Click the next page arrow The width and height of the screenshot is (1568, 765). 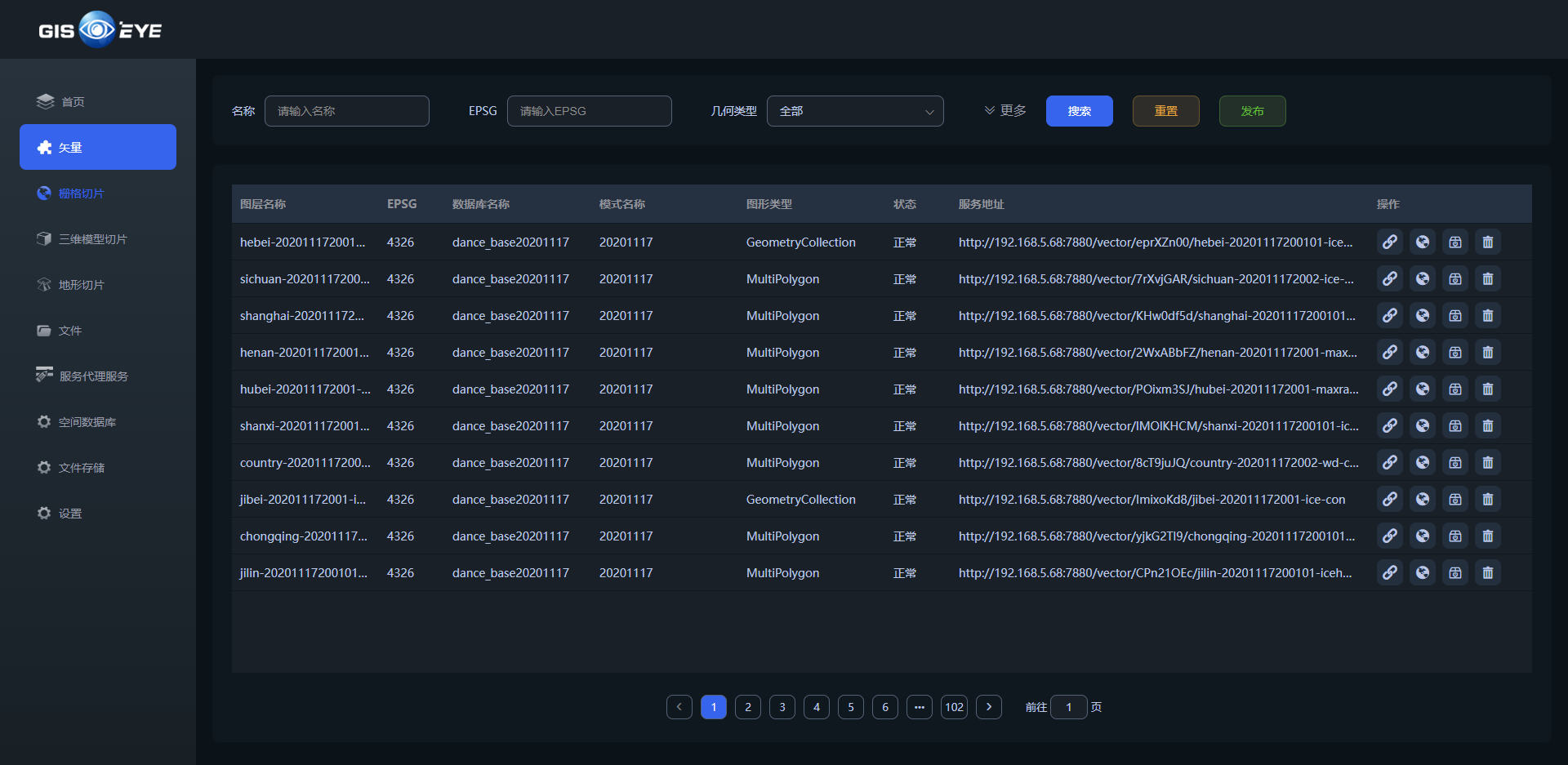coord(989,707)
